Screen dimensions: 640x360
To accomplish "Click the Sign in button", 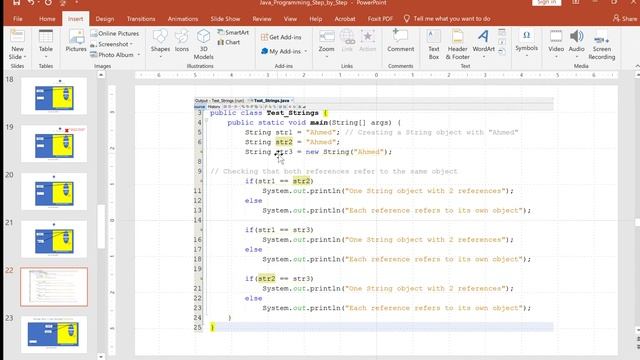I will (x=547, y=2).
